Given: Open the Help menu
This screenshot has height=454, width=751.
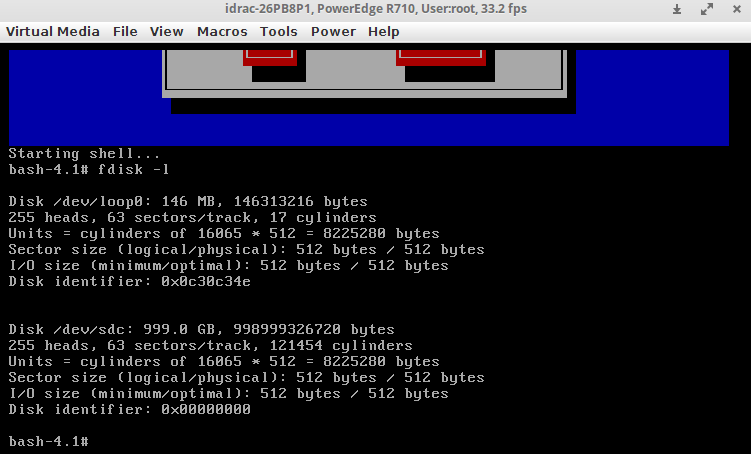Looking at the screenshot, I should 383,31.
